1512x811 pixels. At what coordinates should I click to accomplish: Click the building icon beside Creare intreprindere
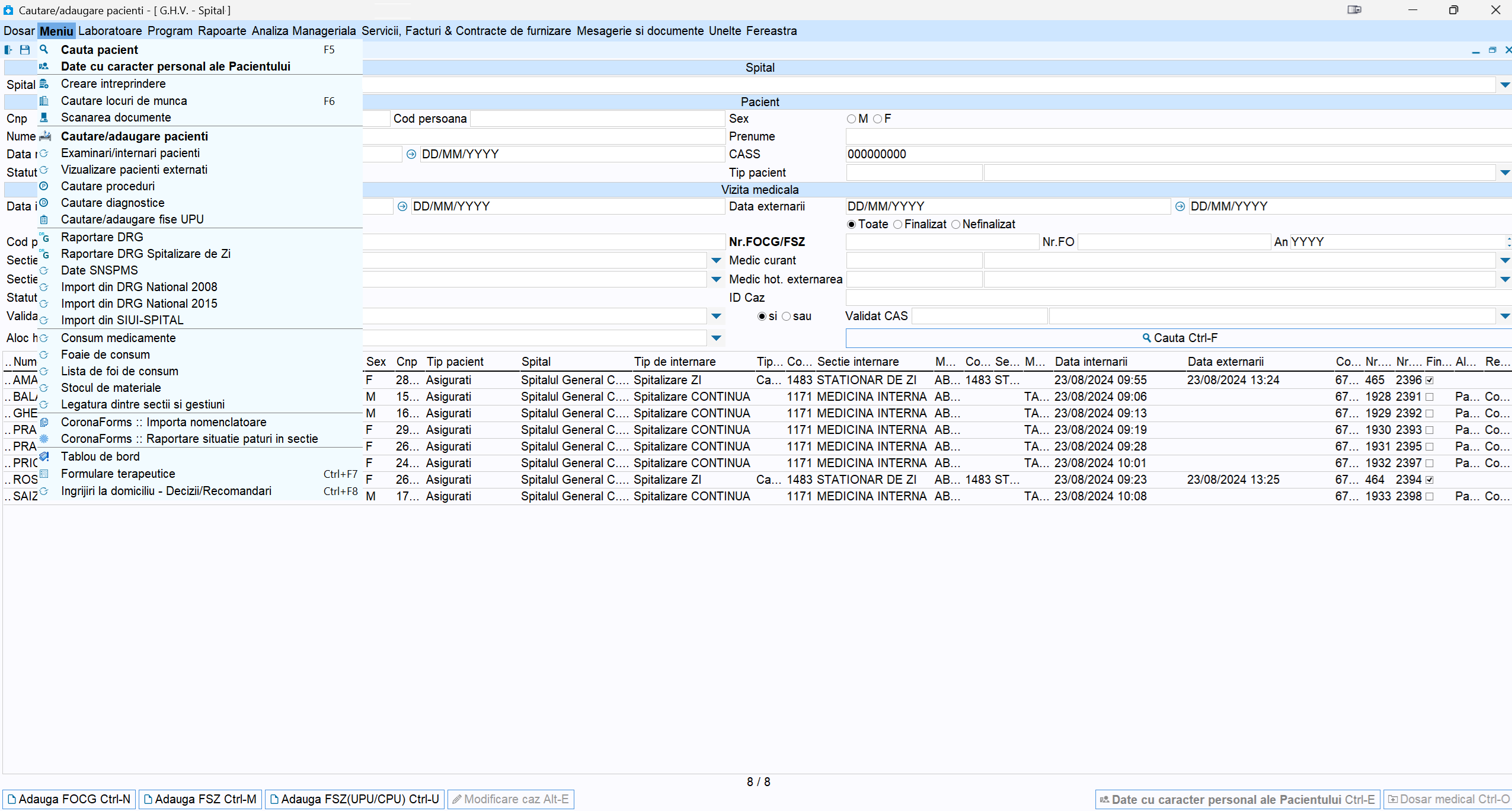point(44,84)
